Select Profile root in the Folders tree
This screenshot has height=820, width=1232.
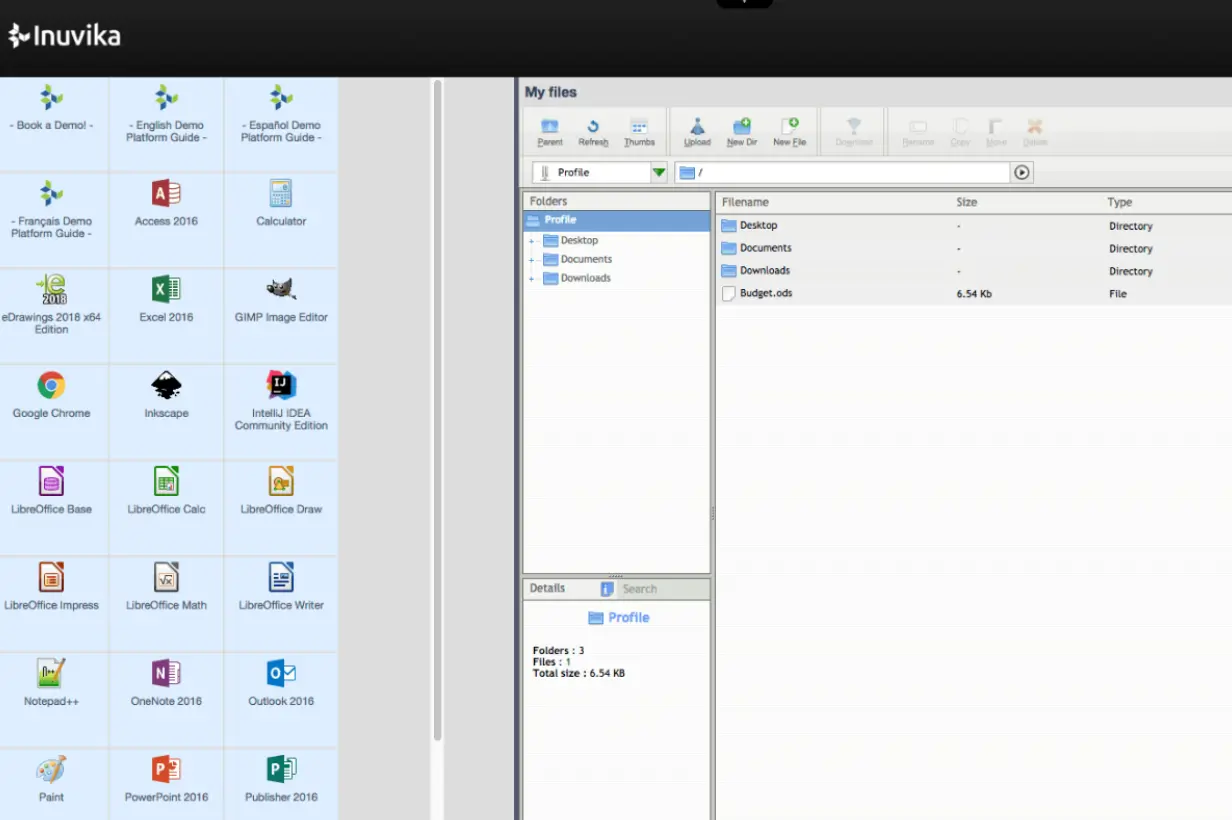click(x=617, y=221)
